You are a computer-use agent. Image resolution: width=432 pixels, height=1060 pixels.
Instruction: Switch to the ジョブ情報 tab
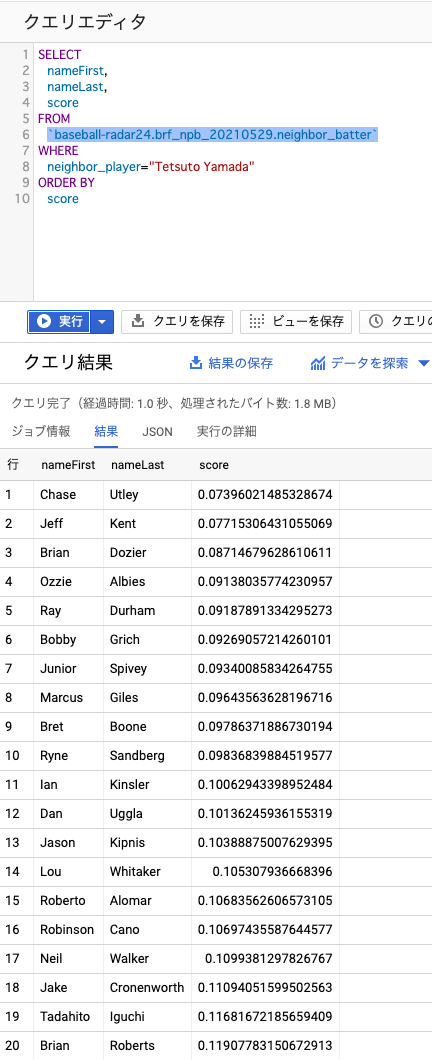coord(41,431)
